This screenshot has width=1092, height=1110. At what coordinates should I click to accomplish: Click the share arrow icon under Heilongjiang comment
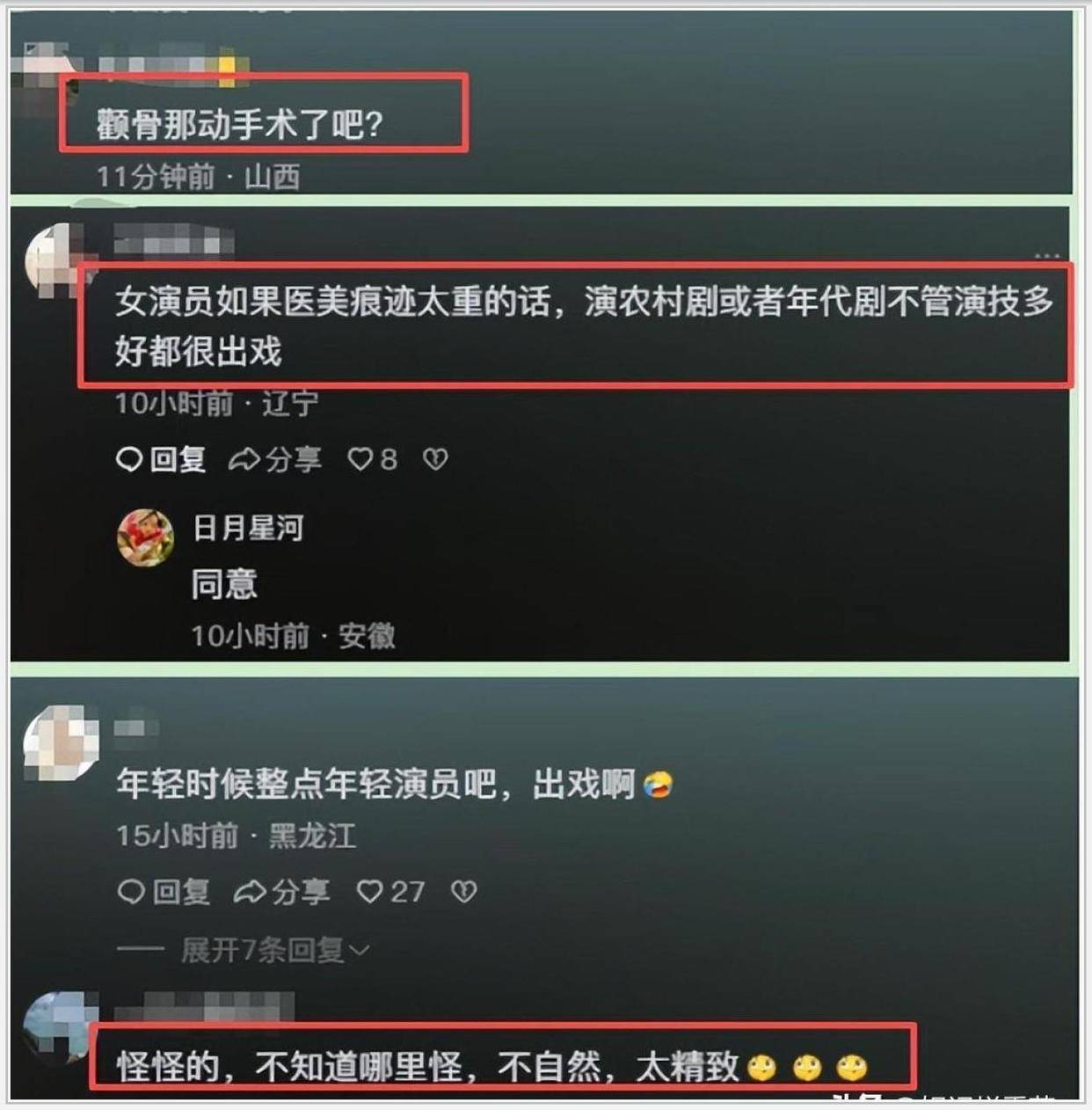pyautogui.click(x=249, y=892)
